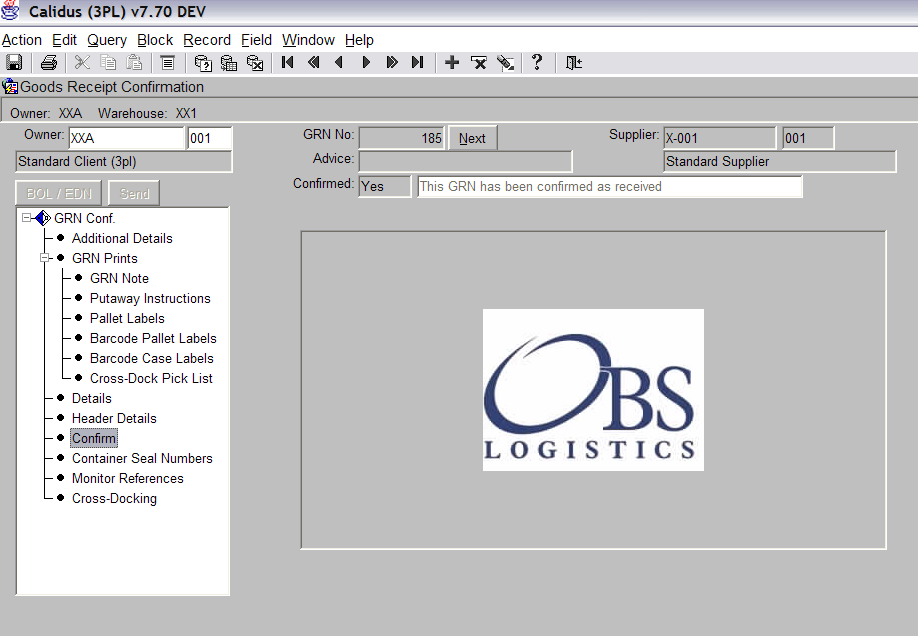Select GRN Note in the tree
The width and height of the screenshot is (921, 641).
pyautogui.click(x=119, y=278)
